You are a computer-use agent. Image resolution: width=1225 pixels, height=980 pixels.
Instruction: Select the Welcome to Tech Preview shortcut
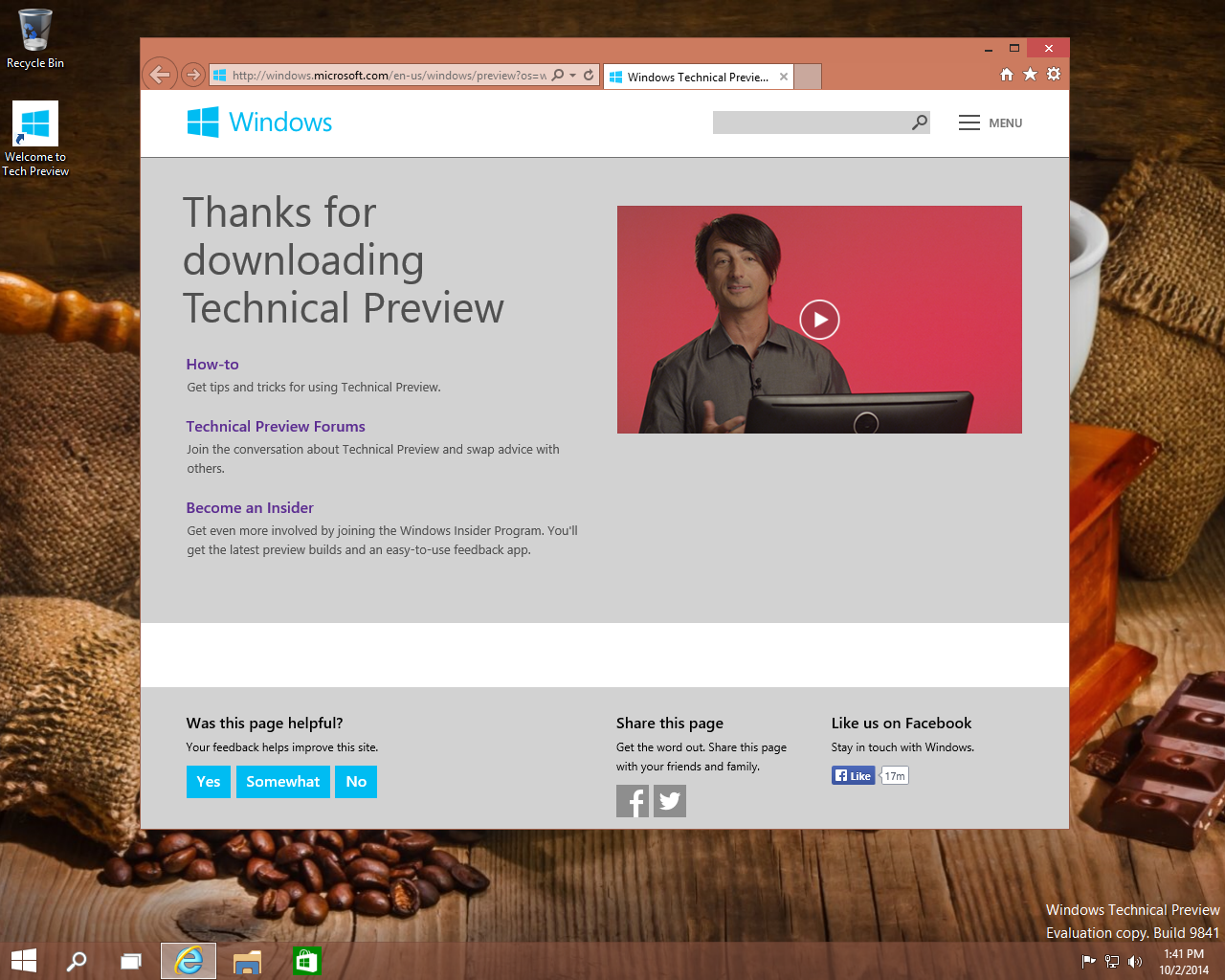(x=35, y=139)
